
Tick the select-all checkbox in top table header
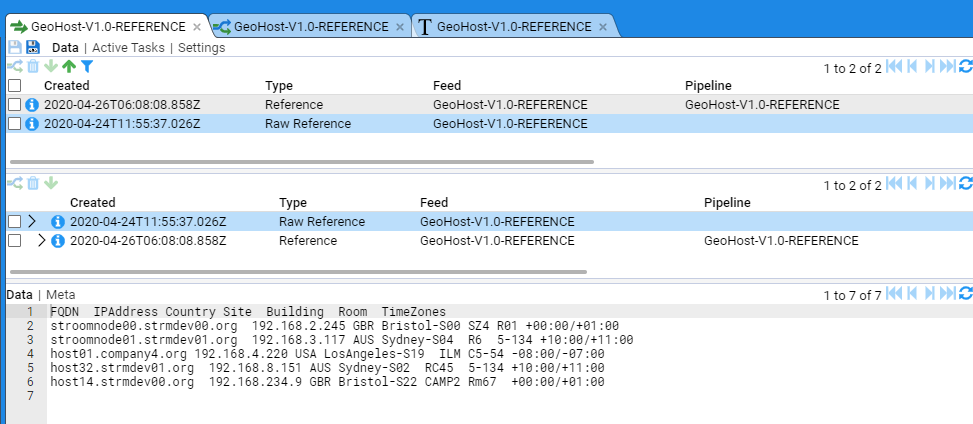[14, 86]
